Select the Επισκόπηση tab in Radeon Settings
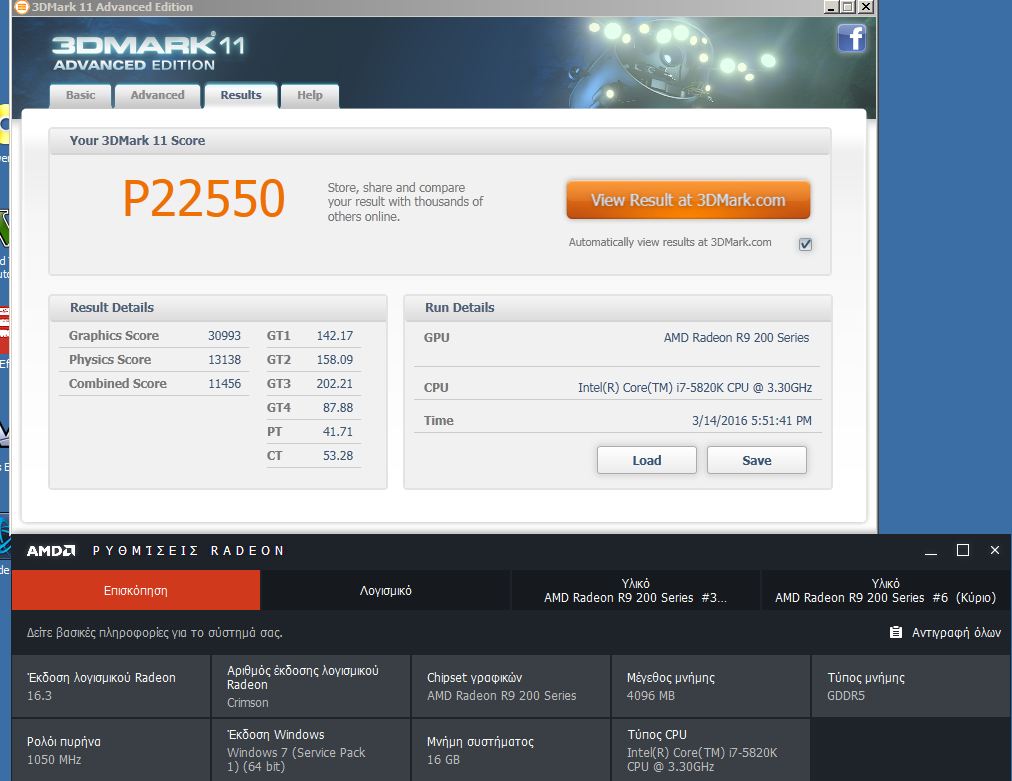 click(x=136, y=590)
